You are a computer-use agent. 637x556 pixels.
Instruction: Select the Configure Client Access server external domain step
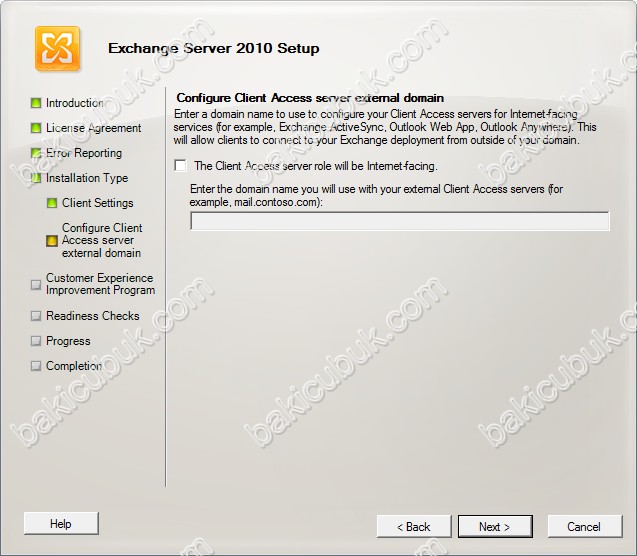[102, 240]
